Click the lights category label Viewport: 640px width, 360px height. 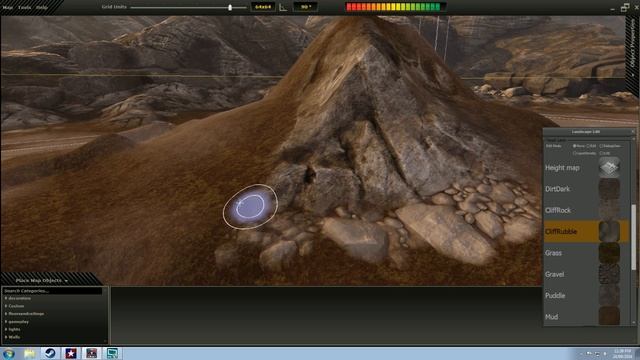(x=14, y=329)
